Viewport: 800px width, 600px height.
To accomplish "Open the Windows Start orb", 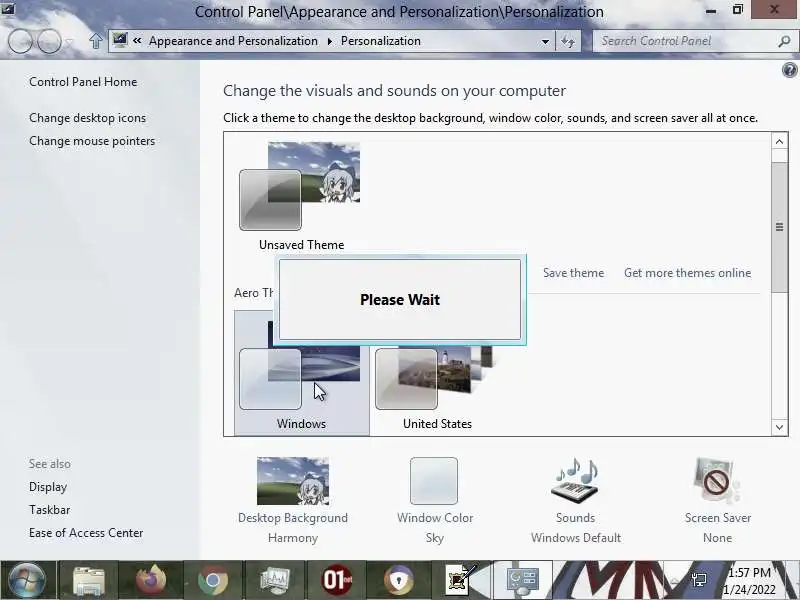I will [x=27, y=581].
